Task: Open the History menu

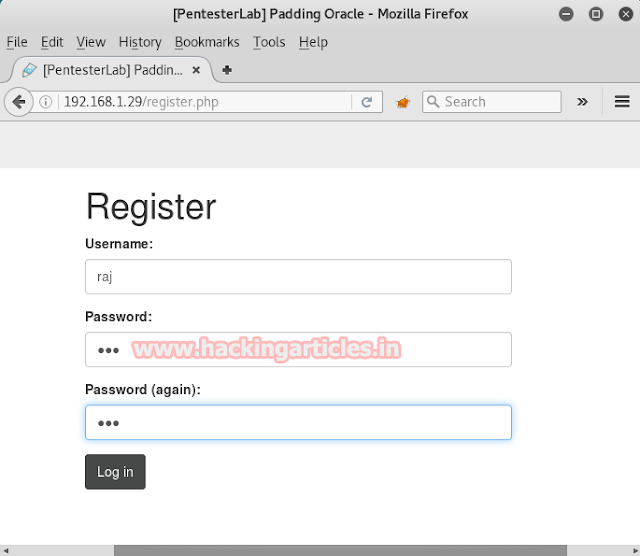Action: coord(140,42)
